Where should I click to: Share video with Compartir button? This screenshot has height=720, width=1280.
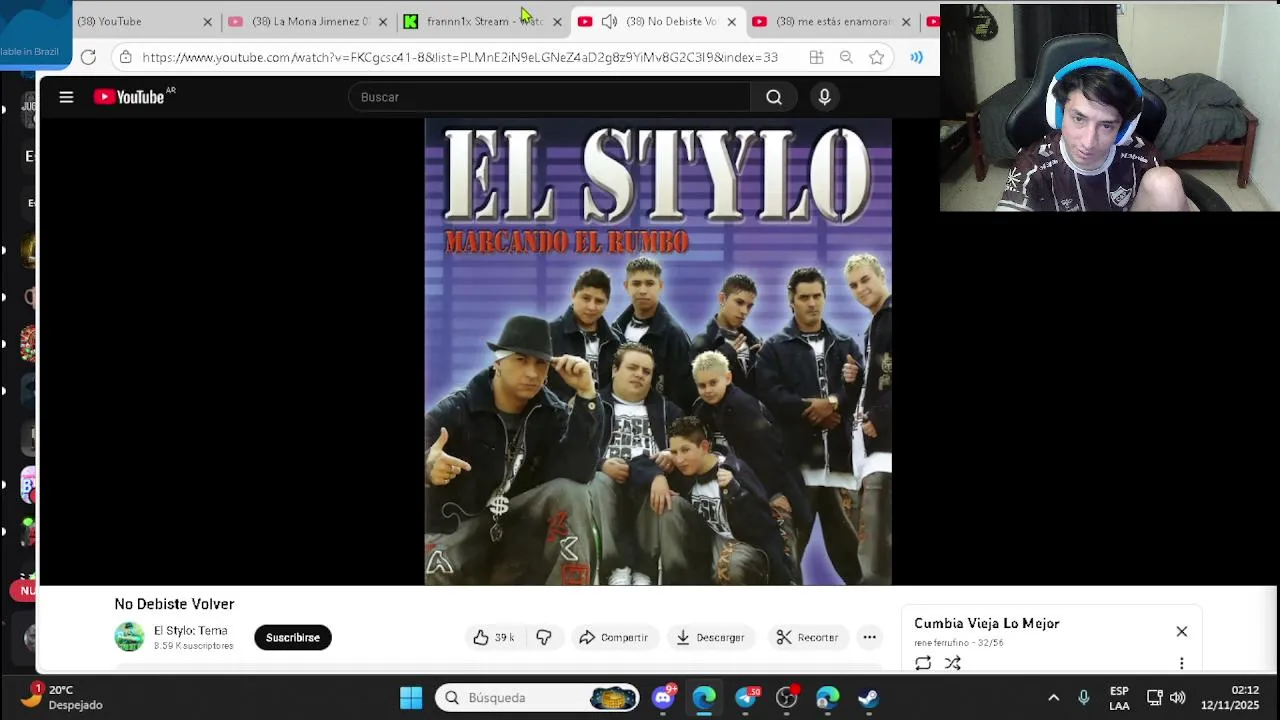tap(613, 637)
